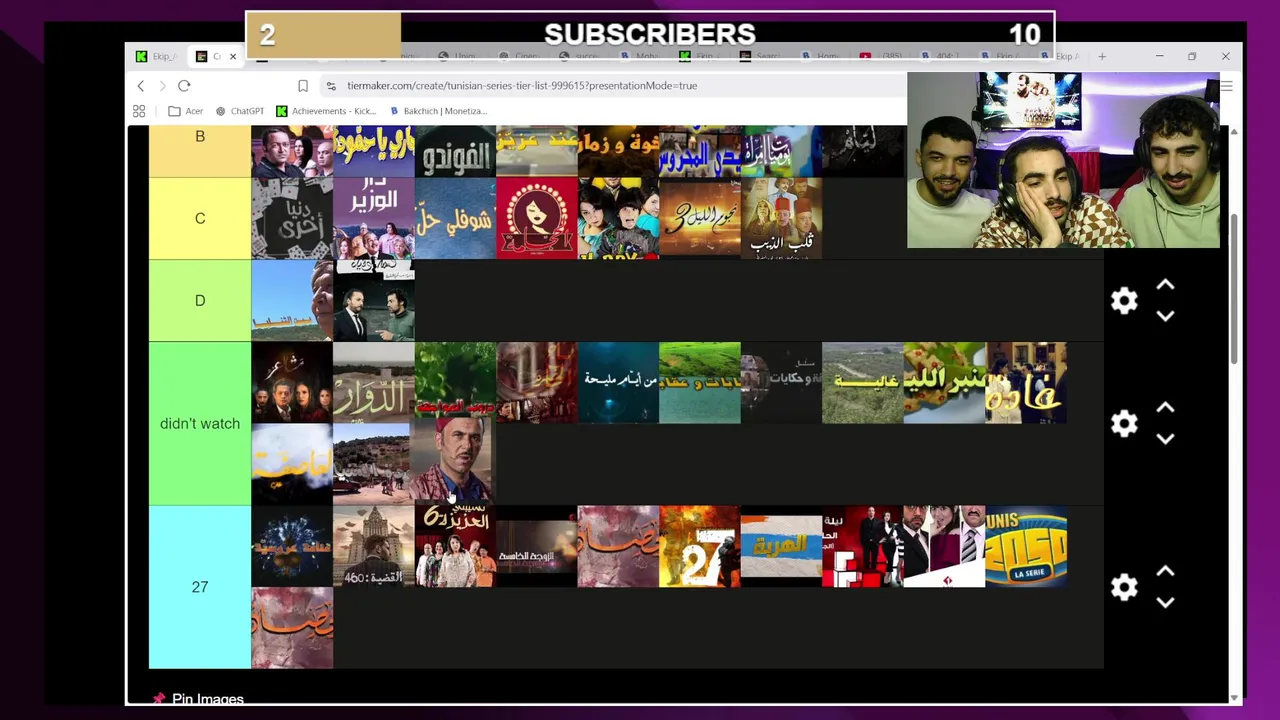Click the 27 tier label
This screenshot has height=720, width=1280.
(200, 587)
